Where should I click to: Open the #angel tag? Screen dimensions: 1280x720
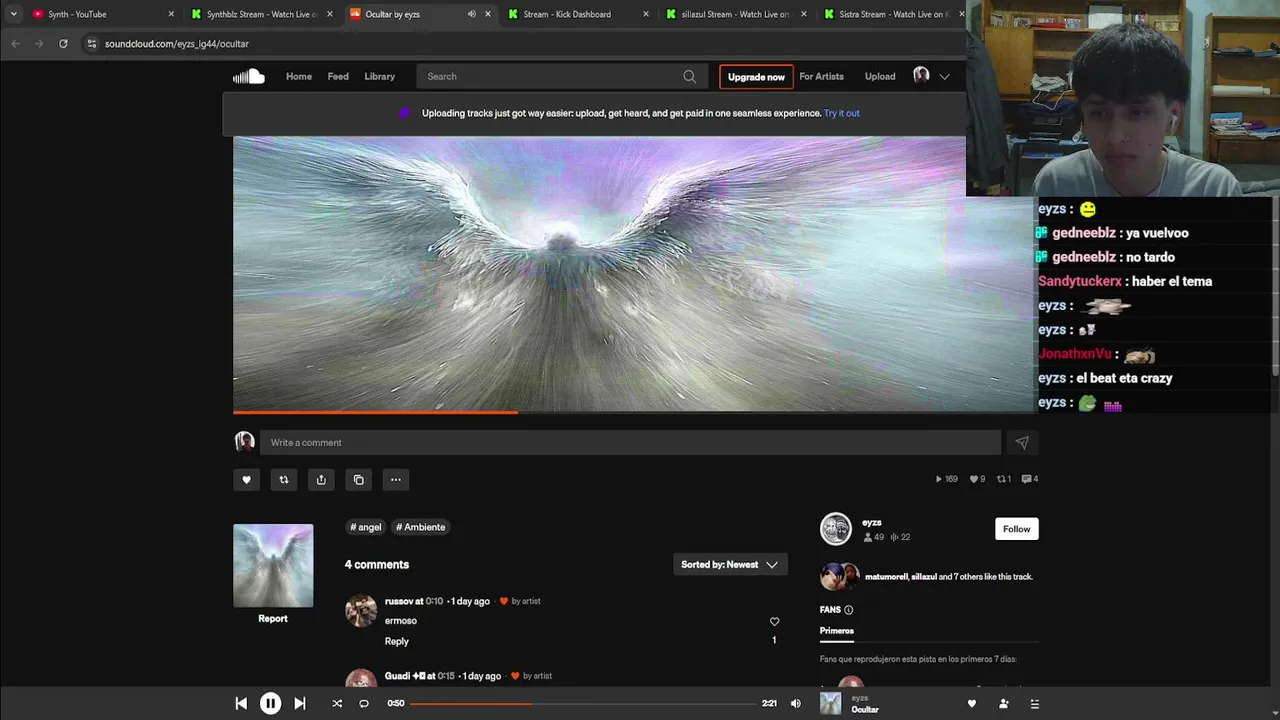click(366, 527)
